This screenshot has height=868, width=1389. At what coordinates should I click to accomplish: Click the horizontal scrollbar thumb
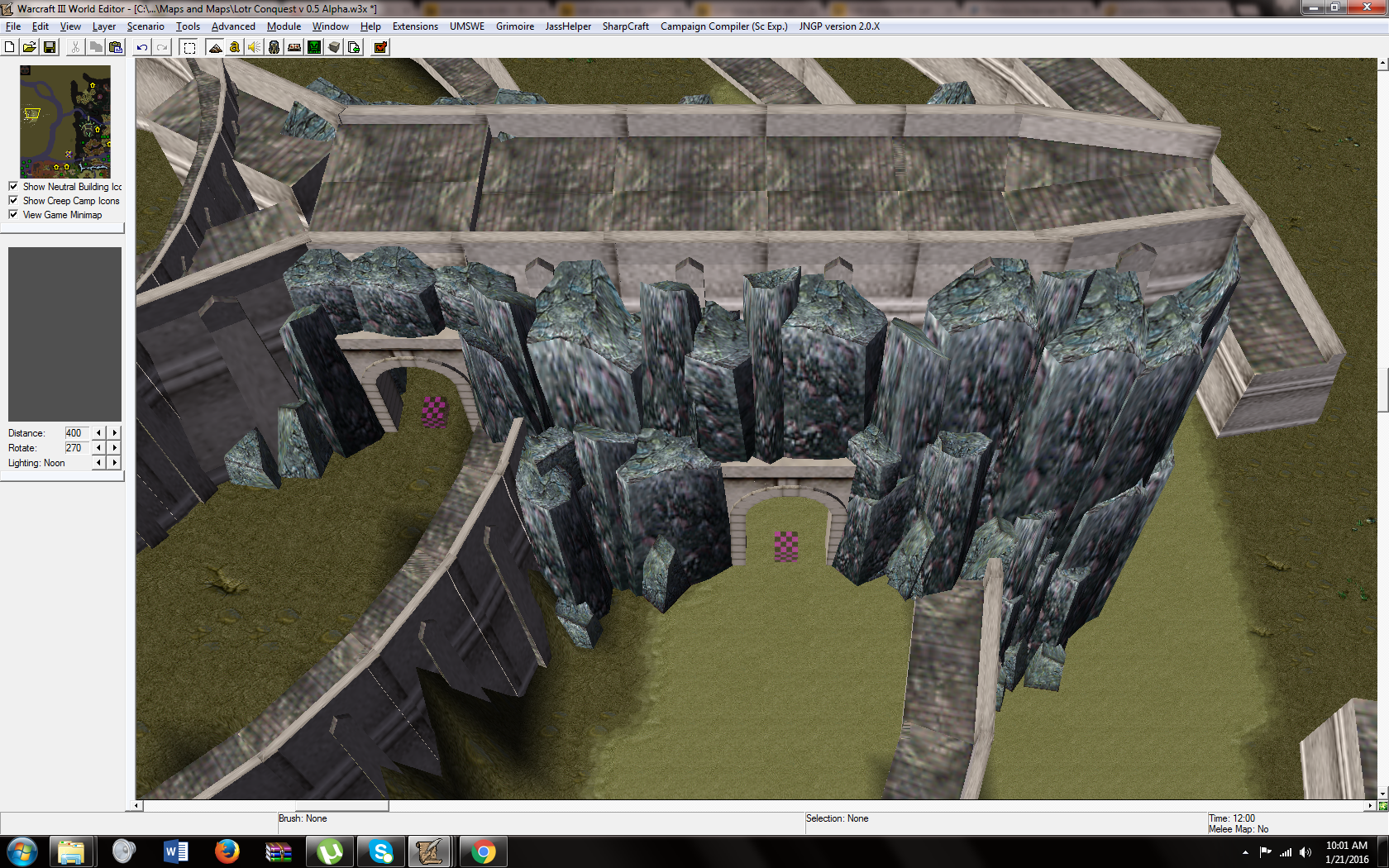click(x=342, y=805)
